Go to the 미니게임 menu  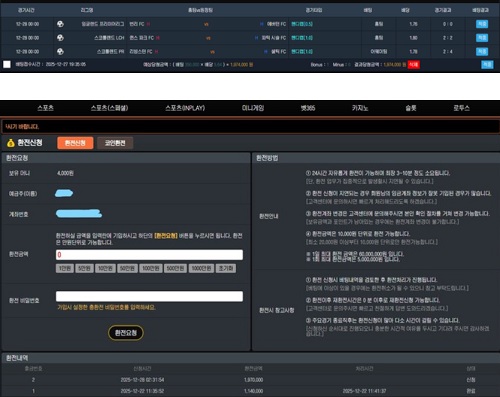click(253, 108)
